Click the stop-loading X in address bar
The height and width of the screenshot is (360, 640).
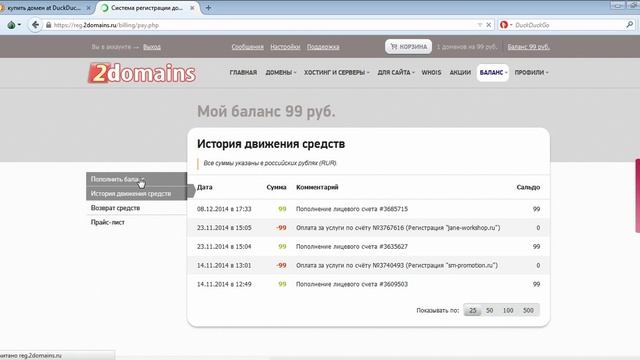tap(489, 25)
